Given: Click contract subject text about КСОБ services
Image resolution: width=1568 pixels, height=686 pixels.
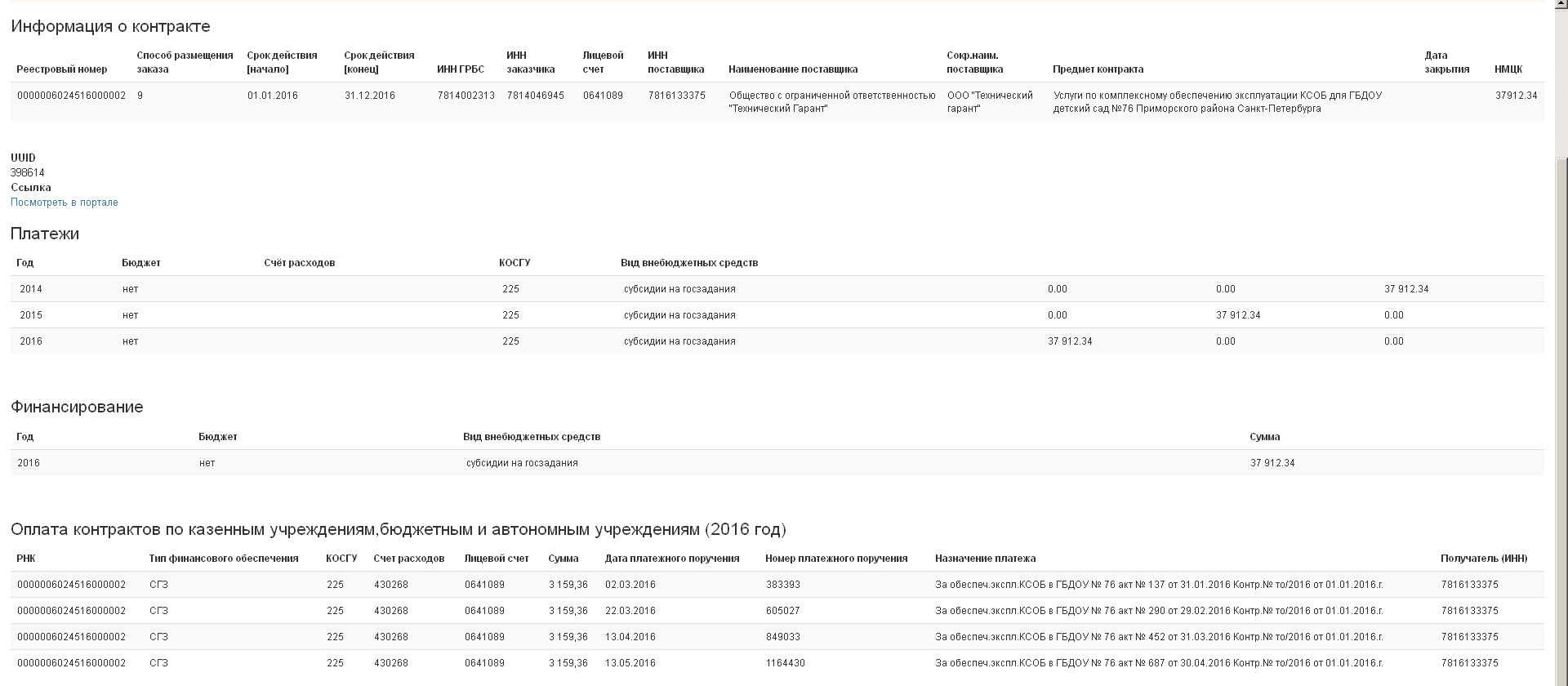Looking at the screenshot, I should coord(1218,102).
